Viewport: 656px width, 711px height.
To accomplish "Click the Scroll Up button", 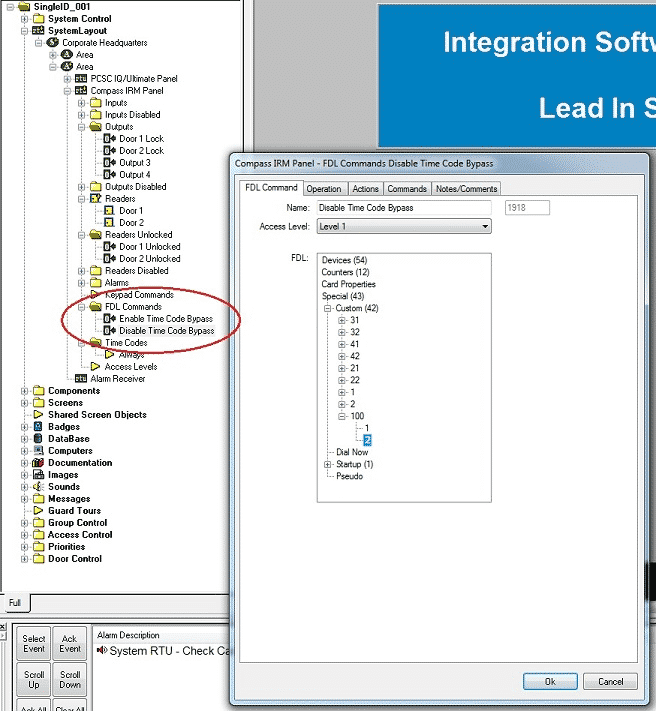I will [34, 679].
